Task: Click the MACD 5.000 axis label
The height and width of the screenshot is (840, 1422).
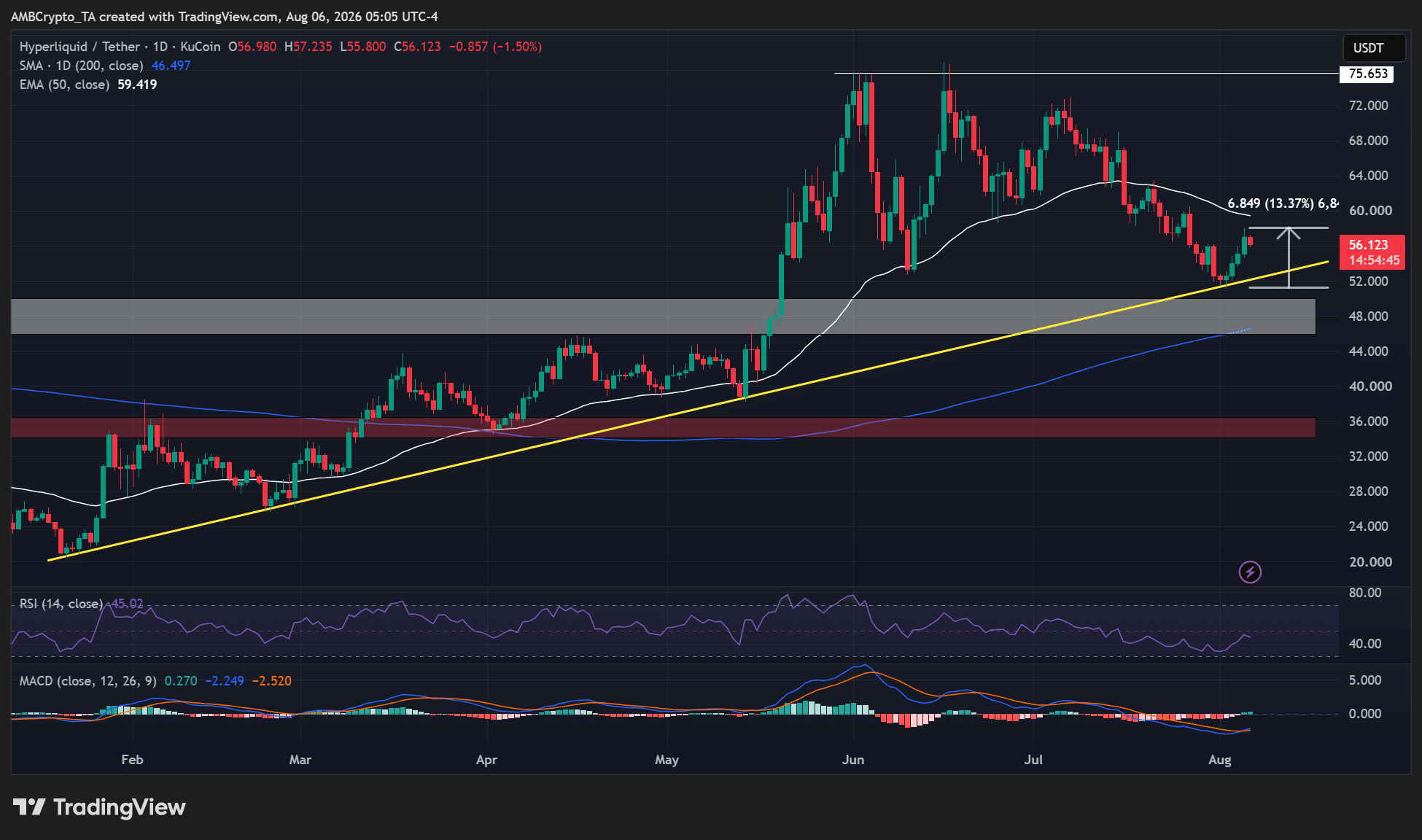Action: (x=1365, y=680)
